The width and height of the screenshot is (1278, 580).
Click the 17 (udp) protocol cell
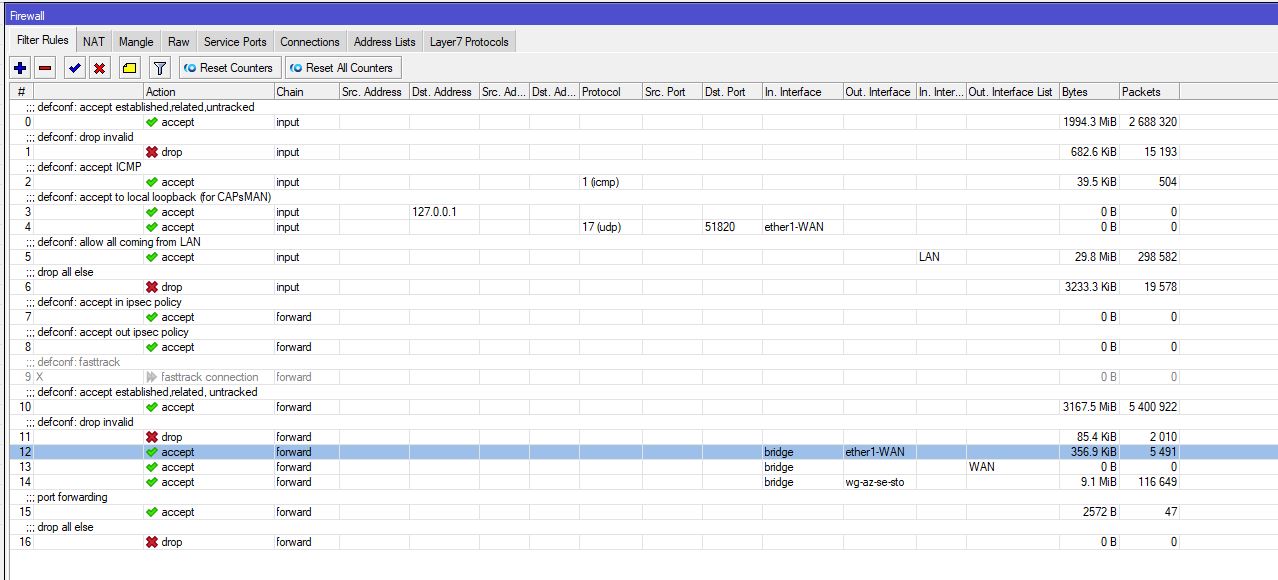tap(610, 227)
